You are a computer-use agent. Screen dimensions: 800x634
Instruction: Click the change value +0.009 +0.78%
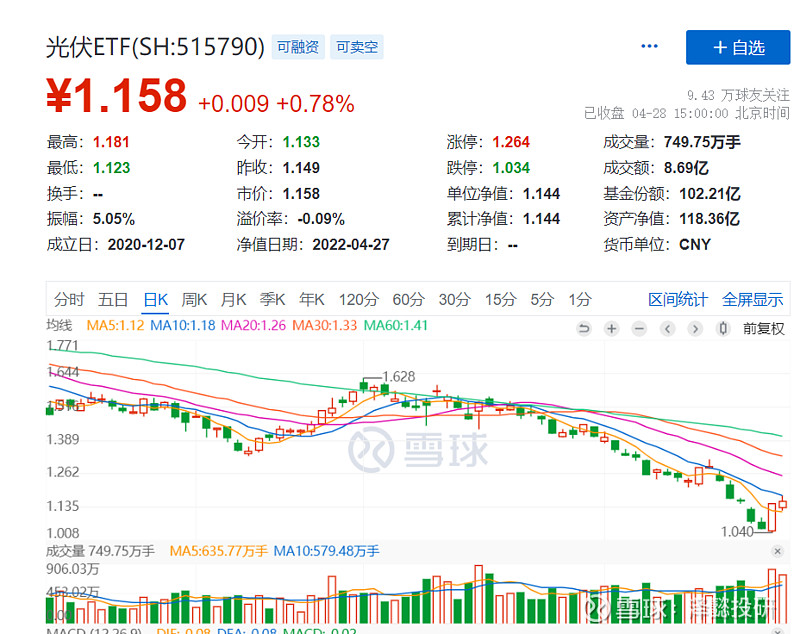click(x=276, y=104)
